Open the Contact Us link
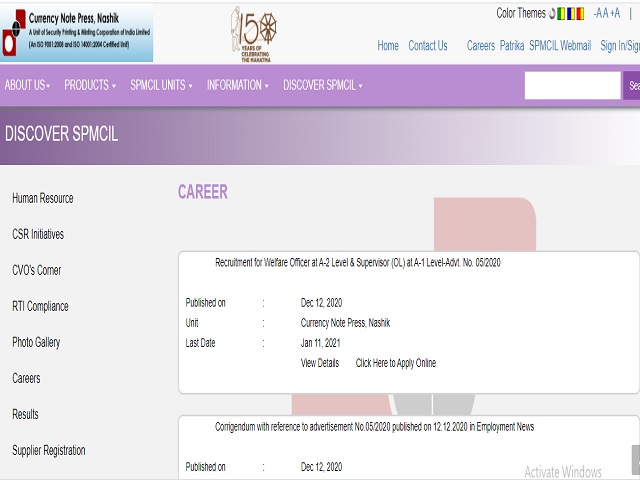The height and width of the screenshot is (480, 640). tap(428, 46)
